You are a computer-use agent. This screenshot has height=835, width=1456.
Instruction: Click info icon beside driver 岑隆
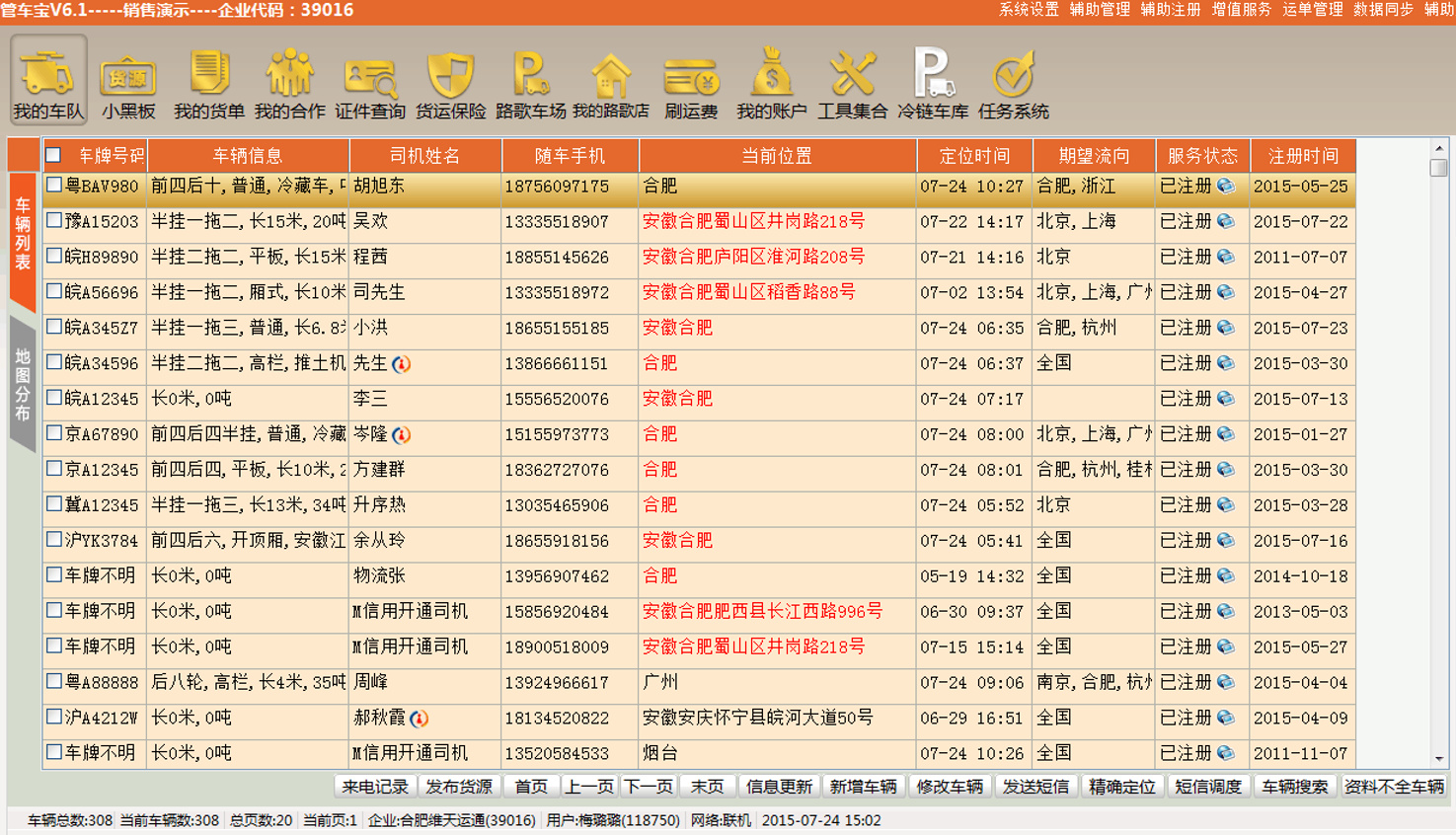tap(401, 434)
